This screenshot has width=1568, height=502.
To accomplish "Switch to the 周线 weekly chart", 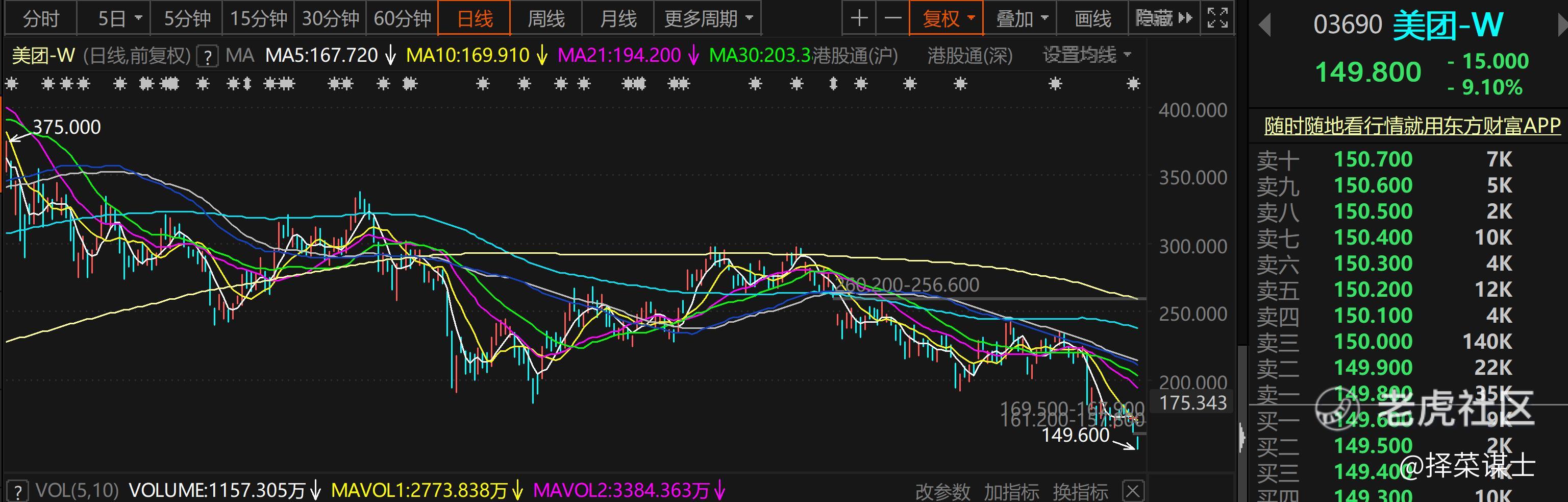I will pos(546,19).
